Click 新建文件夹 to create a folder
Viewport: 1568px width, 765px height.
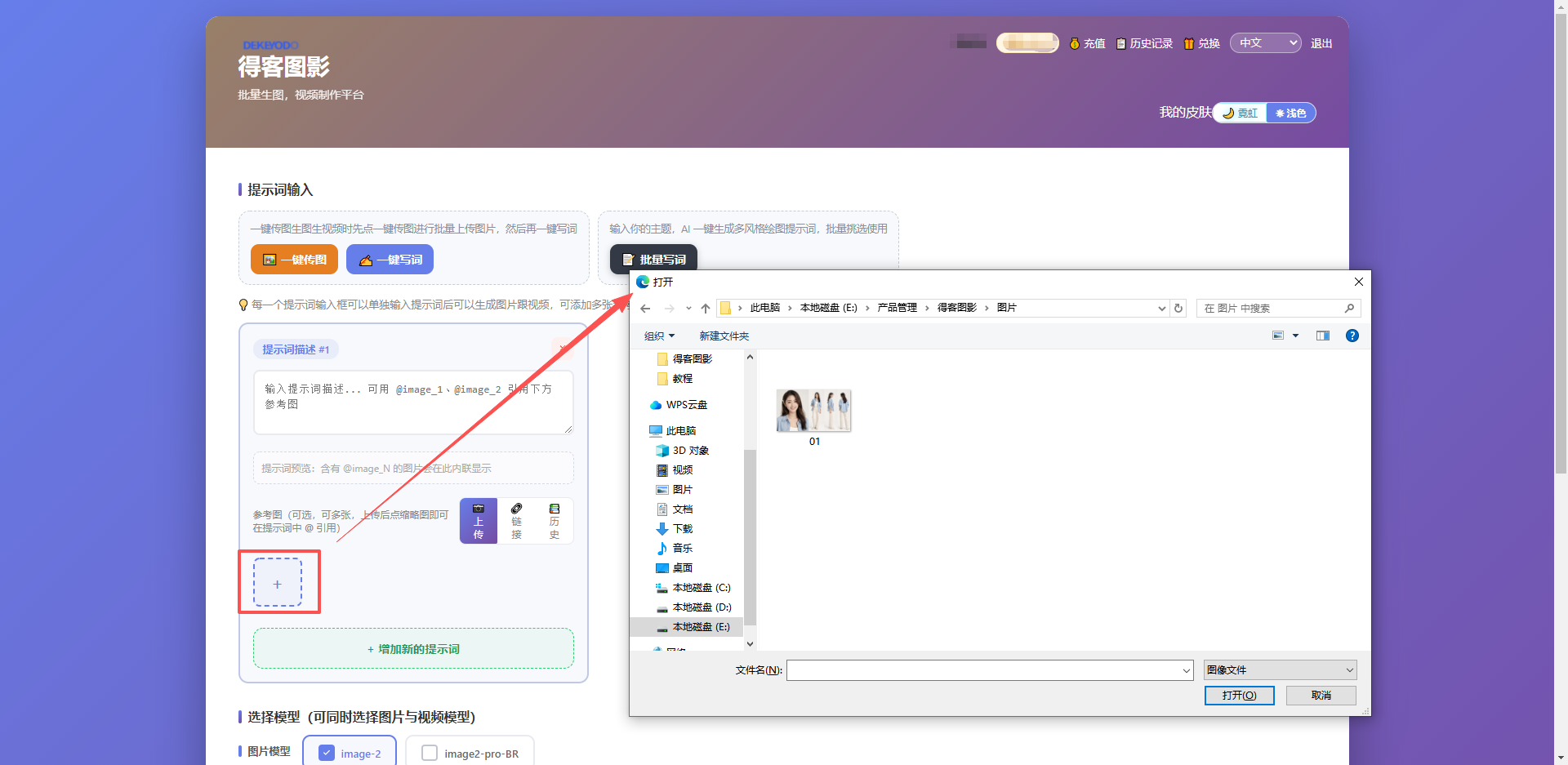[x=724, y=336]
